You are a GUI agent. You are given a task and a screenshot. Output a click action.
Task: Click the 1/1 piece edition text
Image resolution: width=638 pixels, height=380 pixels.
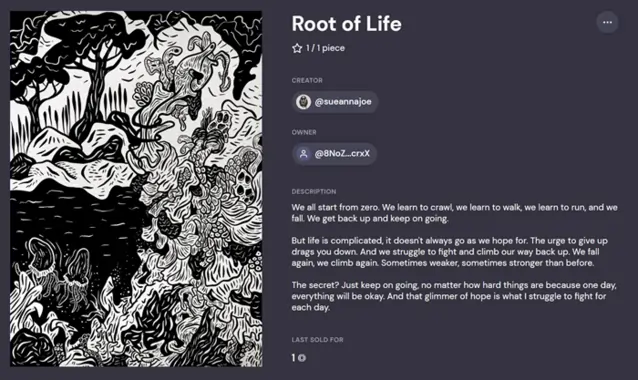325,48
